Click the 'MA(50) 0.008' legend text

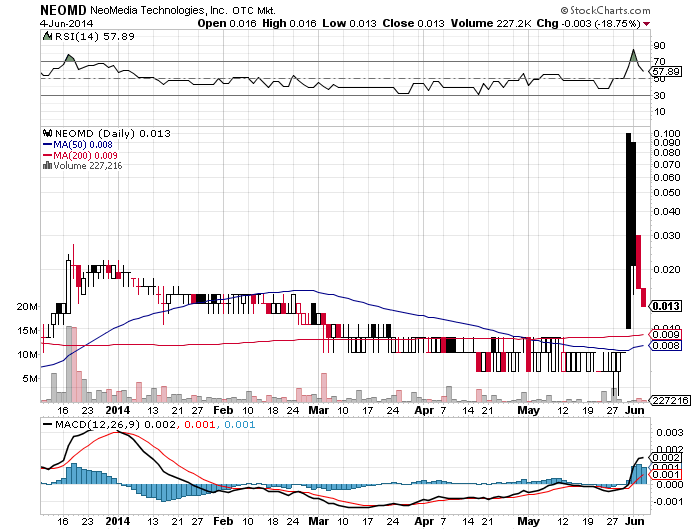coord(83,145)
